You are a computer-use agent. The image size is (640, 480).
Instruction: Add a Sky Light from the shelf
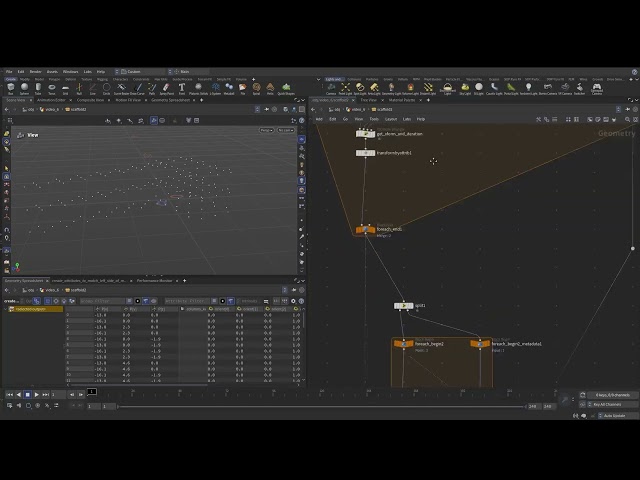[x=465, y=89]
